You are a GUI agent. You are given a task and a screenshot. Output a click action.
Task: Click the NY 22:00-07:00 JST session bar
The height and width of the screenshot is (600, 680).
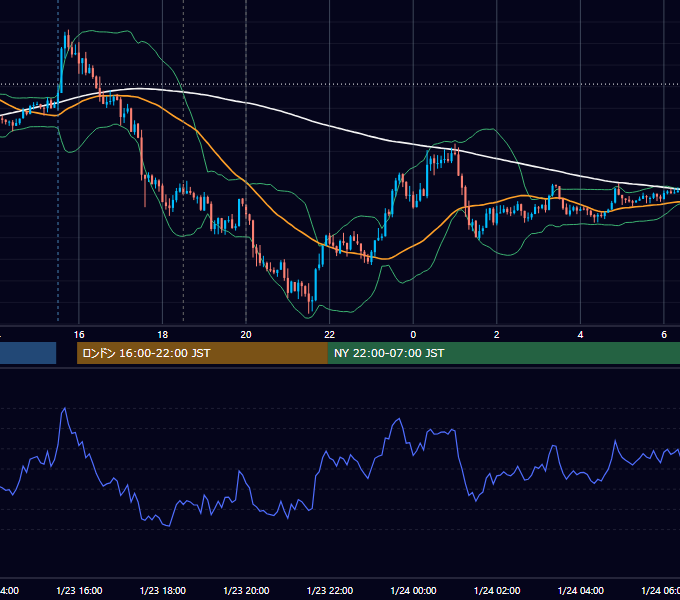point(503,353)
